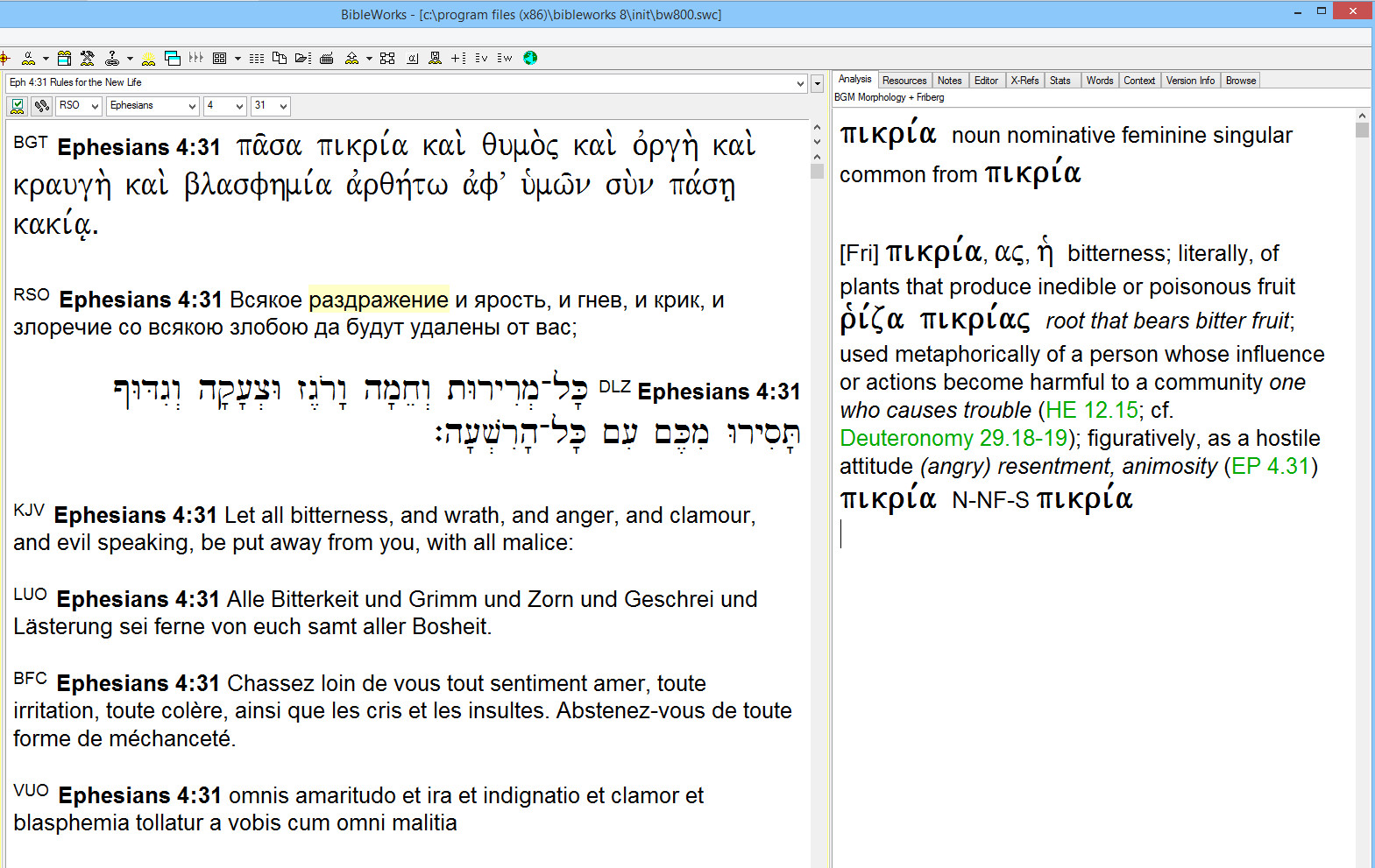Click the cascading windows icon
The height and width of the screenshot is (868, 1375).
click(x=173, y=58)
